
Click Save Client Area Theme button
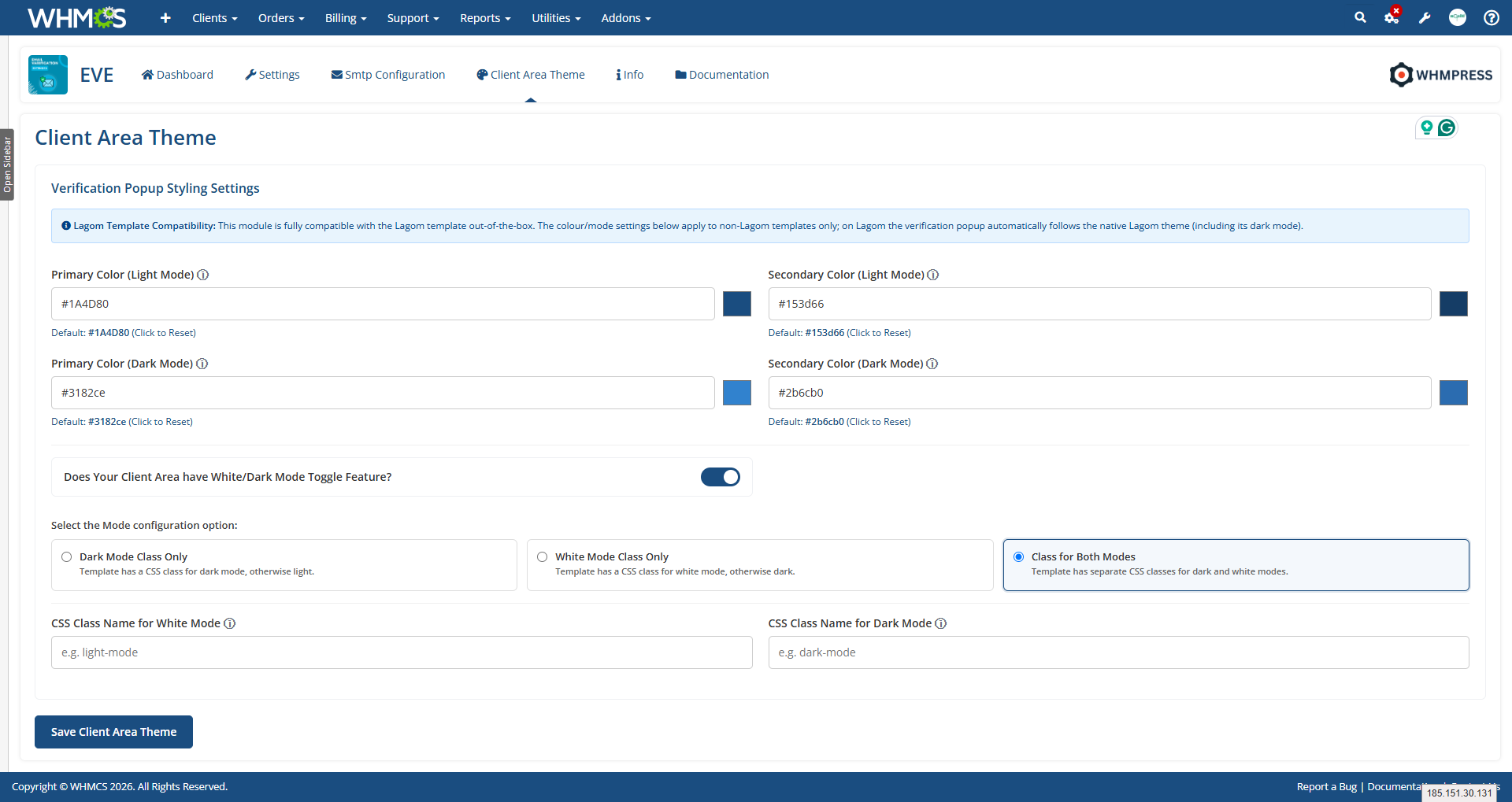point(113,732)
